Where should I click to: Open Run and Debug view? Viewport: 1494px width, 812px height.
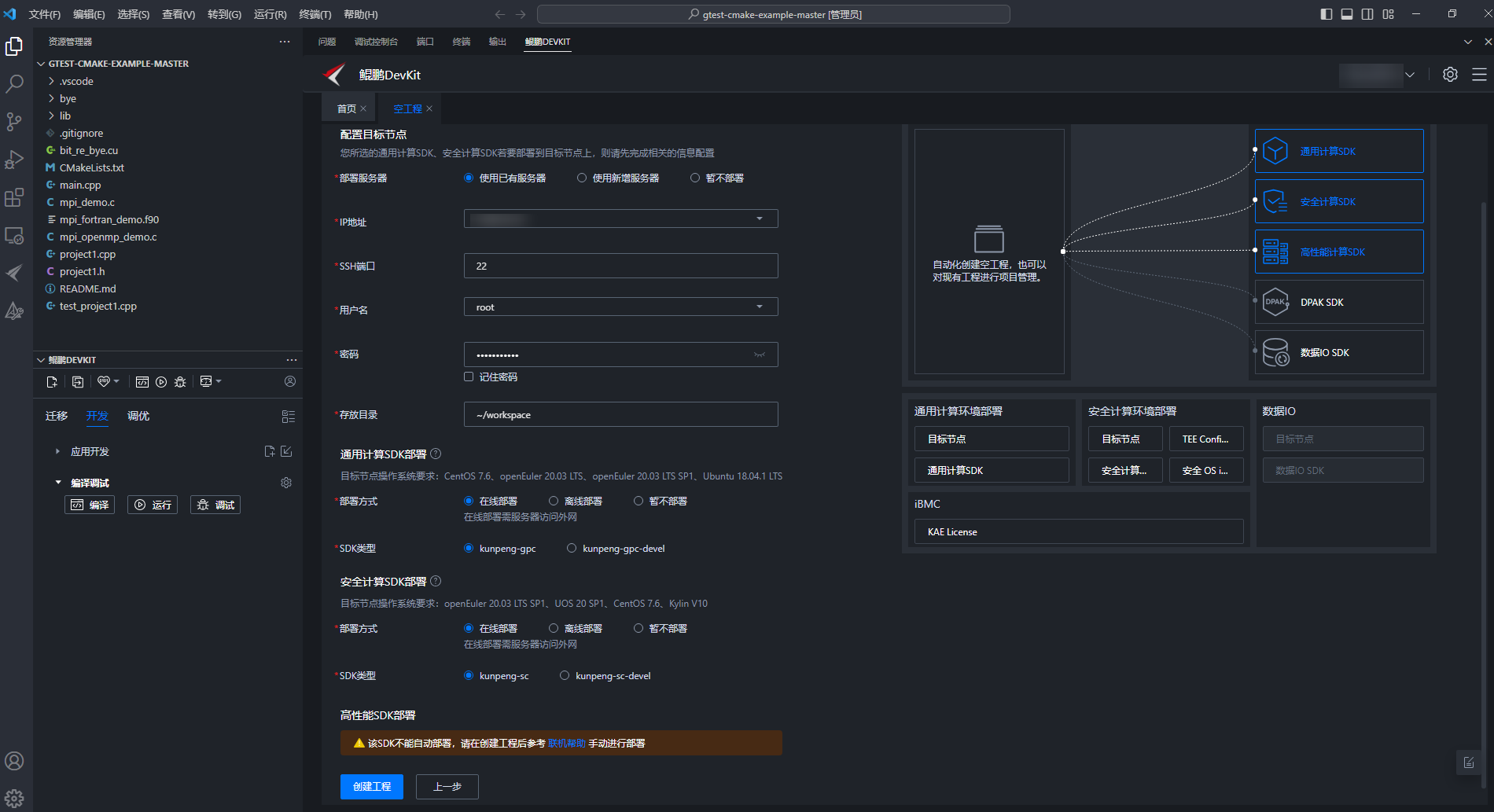(x=14, y=160)
